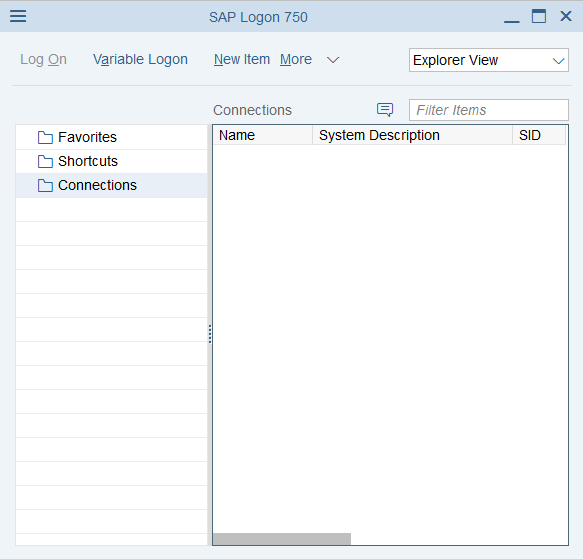Screen dimensions: 583x559
Task: Maximize the SAP Logon window
Action: [539, 16]
